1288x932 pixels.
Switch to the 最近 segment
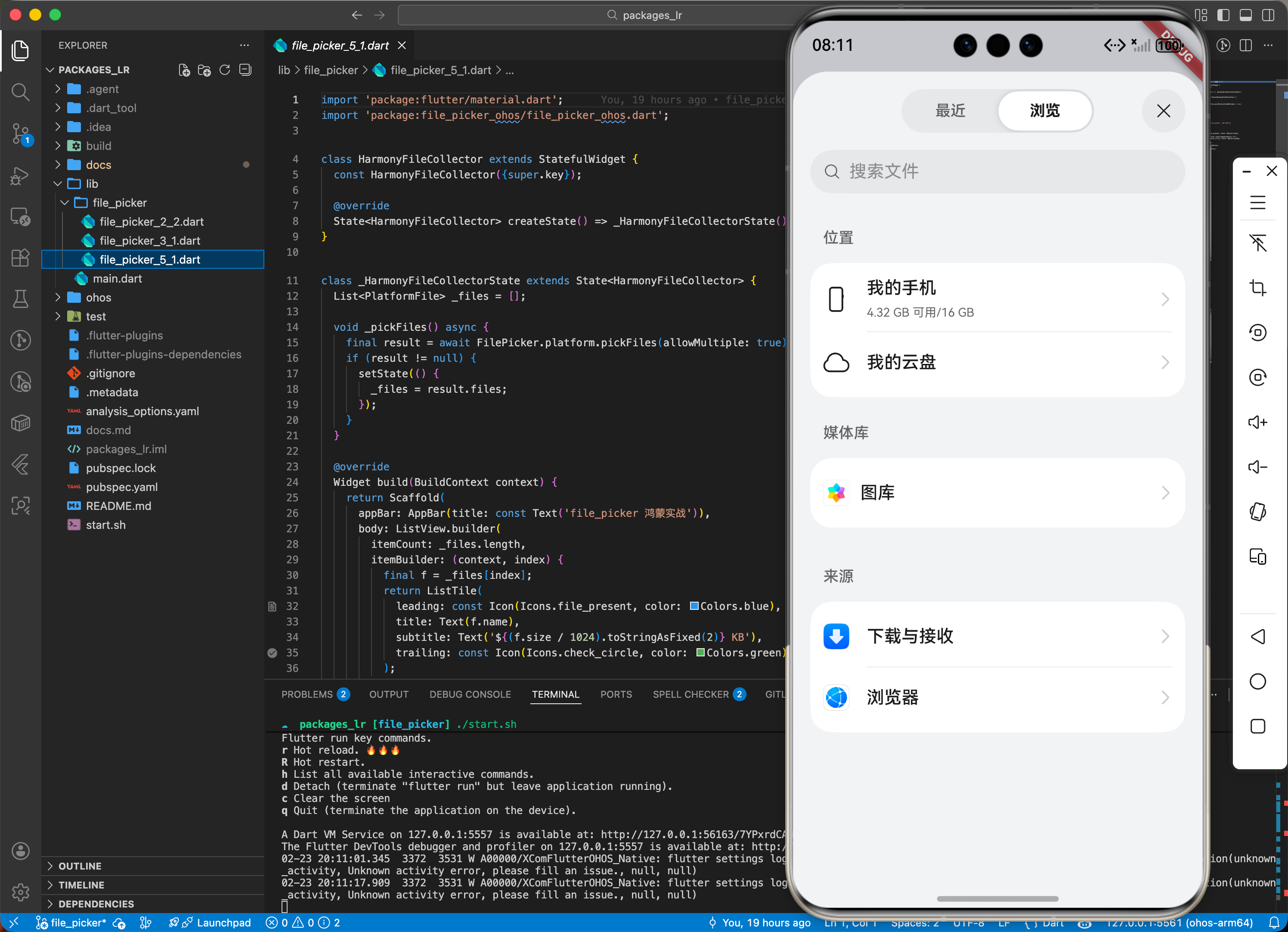click(950, 111)
